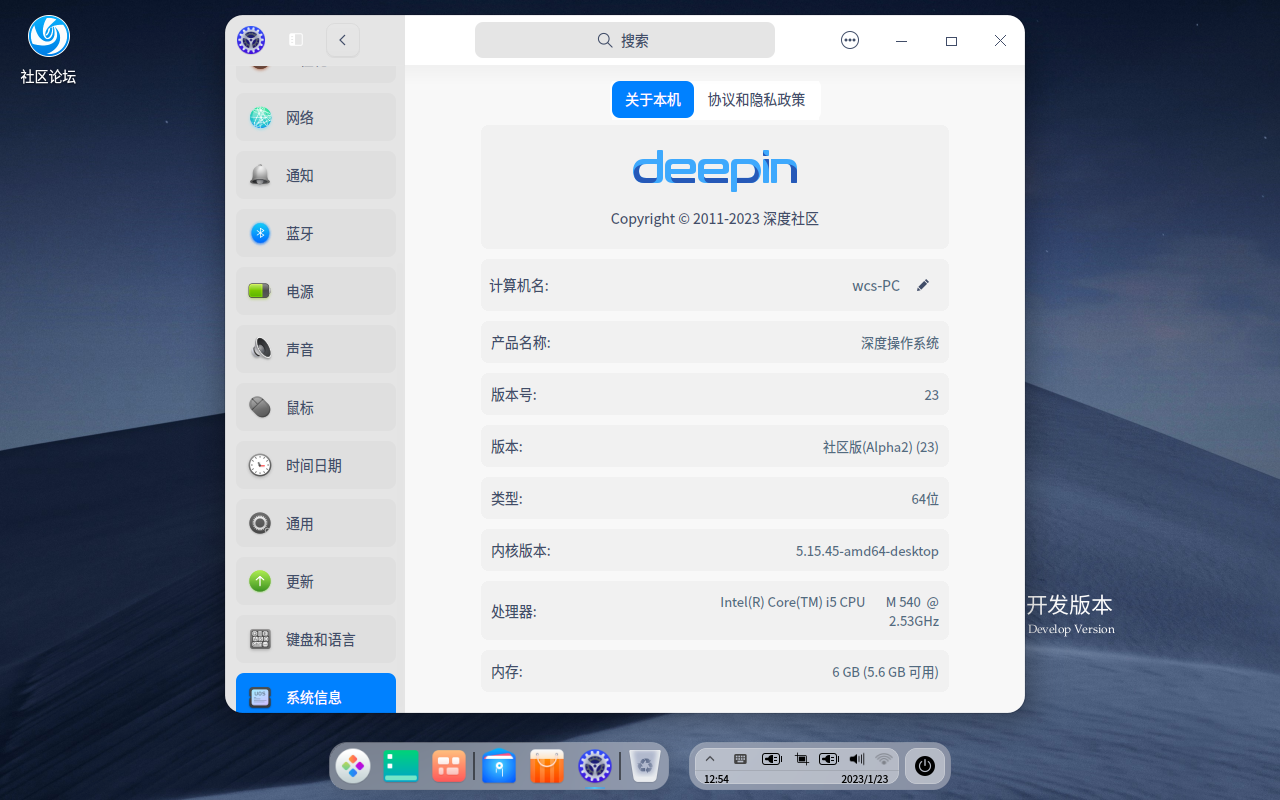Select the 时间日期 settings section

coord(315,465)
